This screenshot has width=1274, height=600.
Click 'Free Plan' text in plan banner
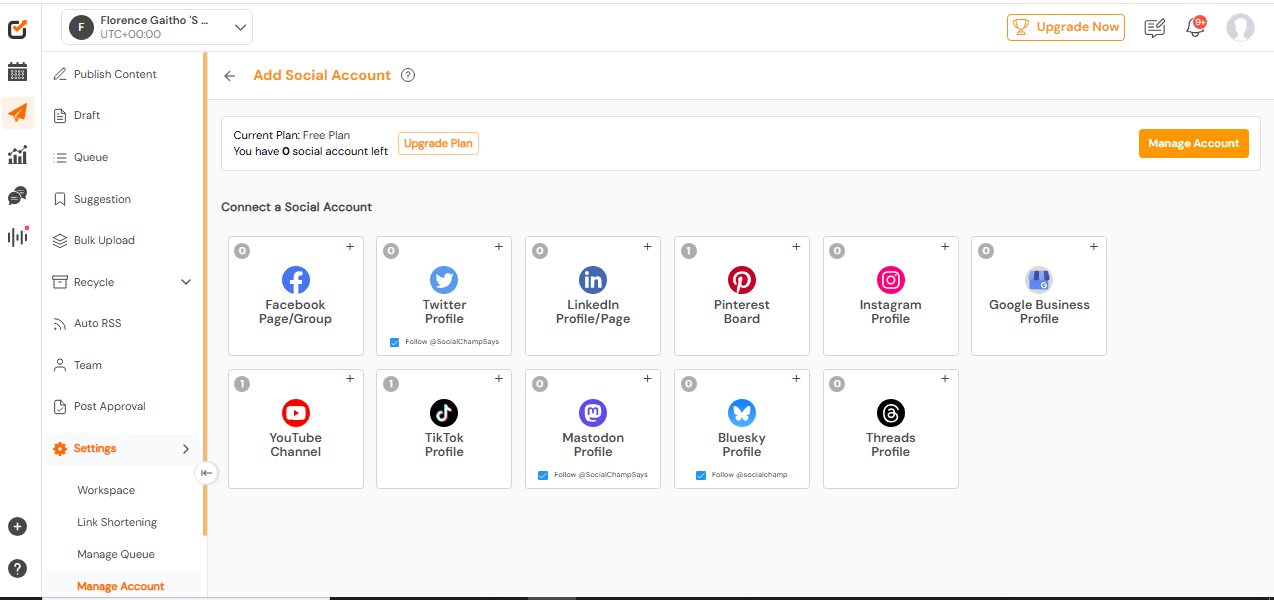coord(326,135)
